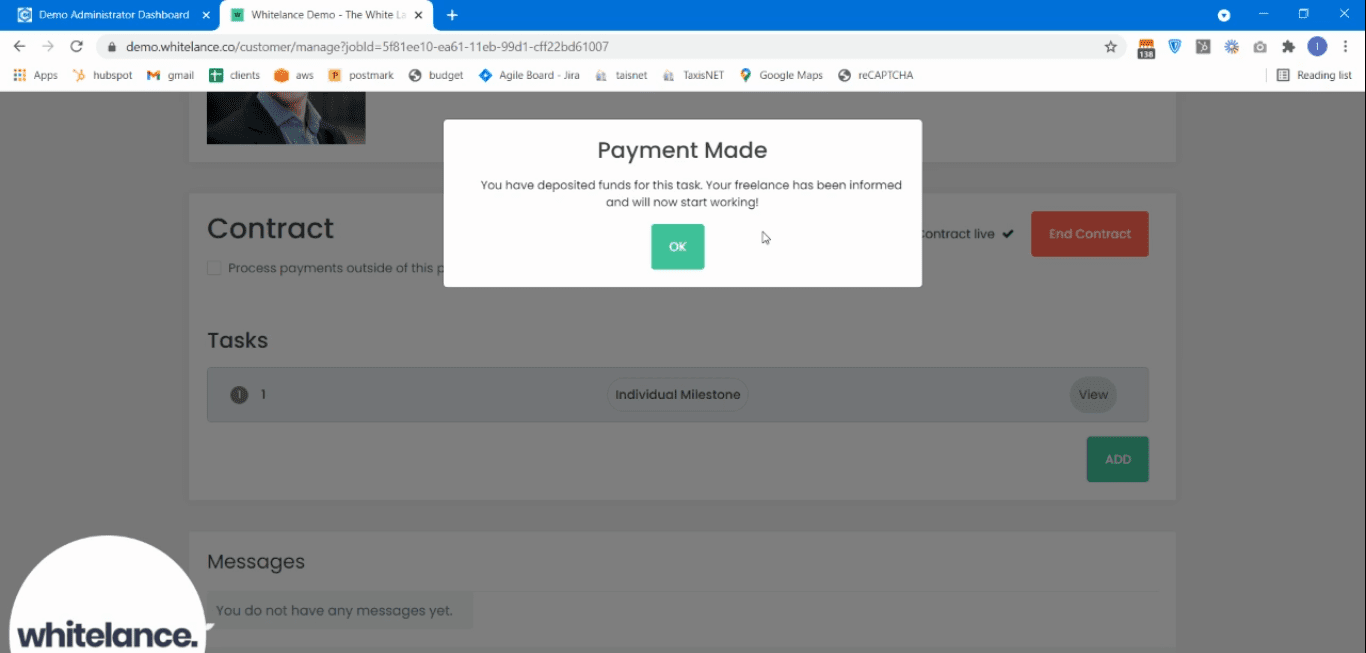Open the taisnet bookmark
1366x653 pixels.
coord(621,75)
